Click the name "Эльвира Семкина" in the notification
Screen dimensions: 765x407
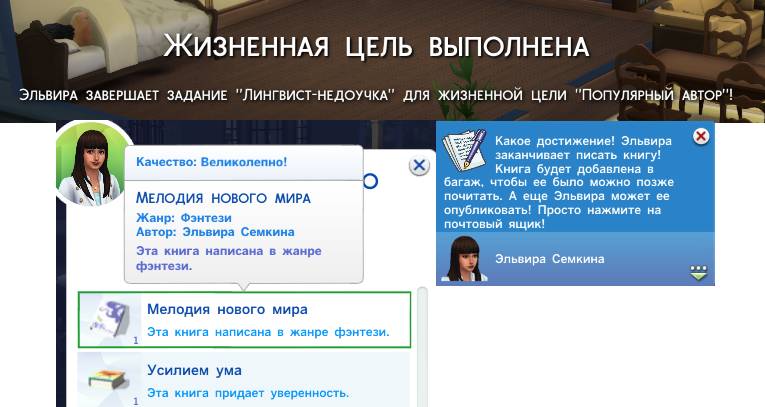[x=549, y=259]
